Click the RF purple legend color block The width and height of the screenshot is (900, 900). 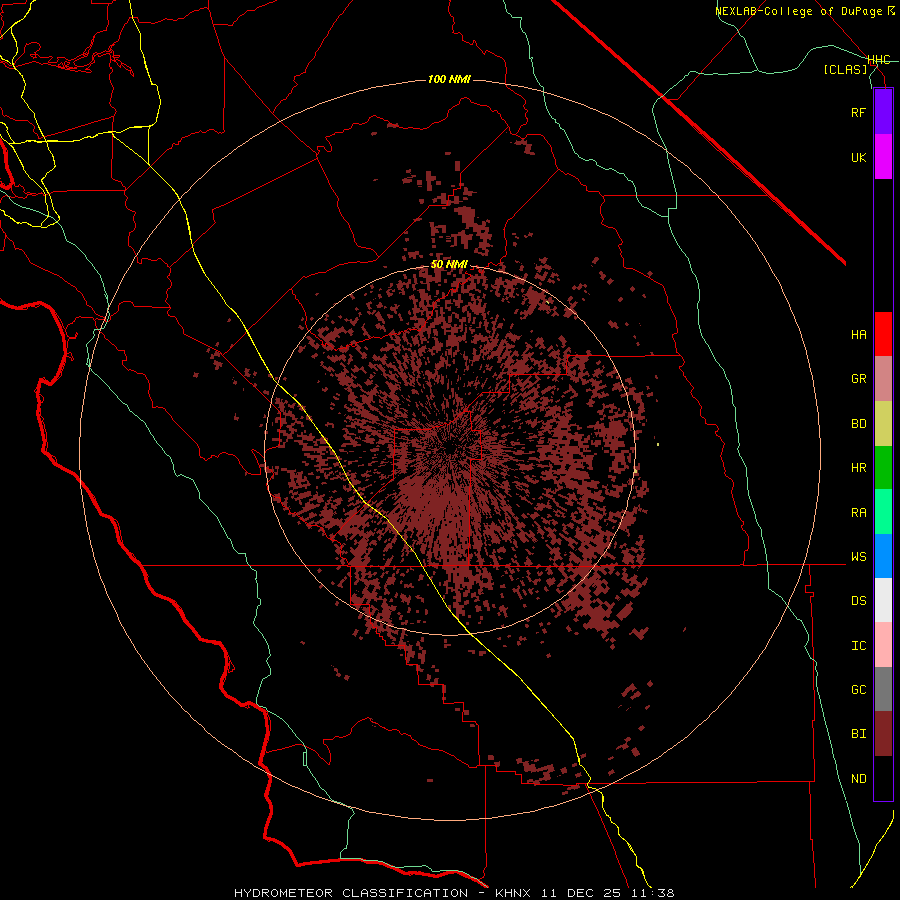[883, 112]
